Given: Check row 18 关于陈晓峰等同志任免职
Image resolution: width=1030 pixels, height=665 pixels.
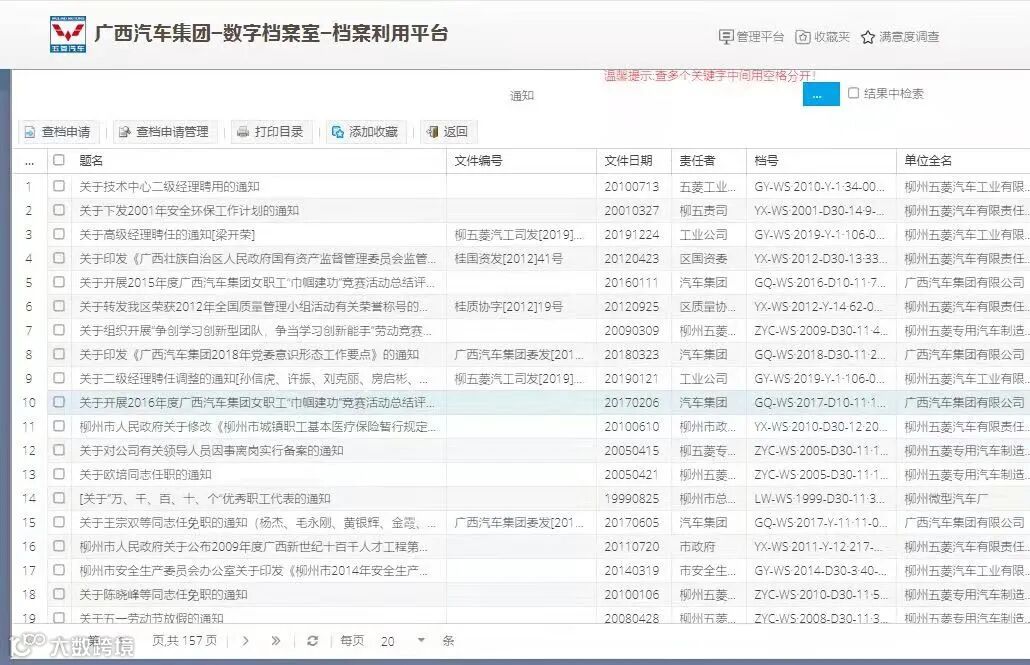Looking at the screenshot, I should point(58,594).
